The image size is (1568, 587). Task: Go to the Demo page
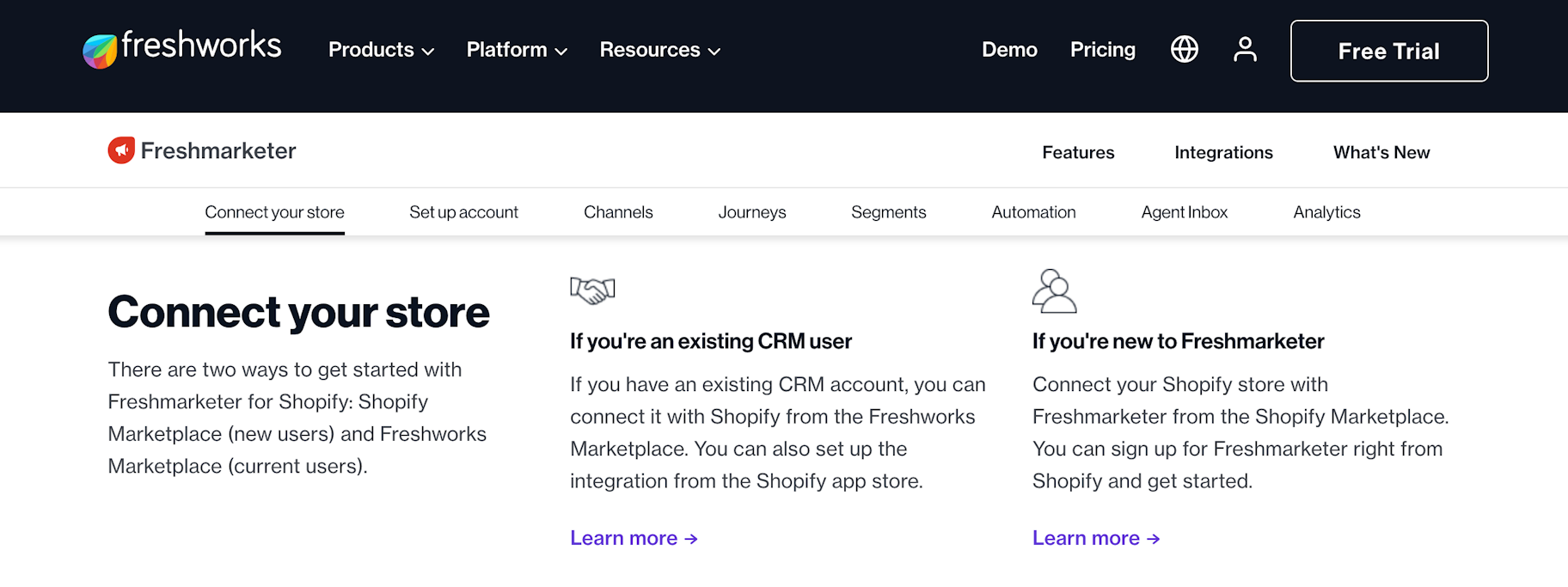point(1009,50)
